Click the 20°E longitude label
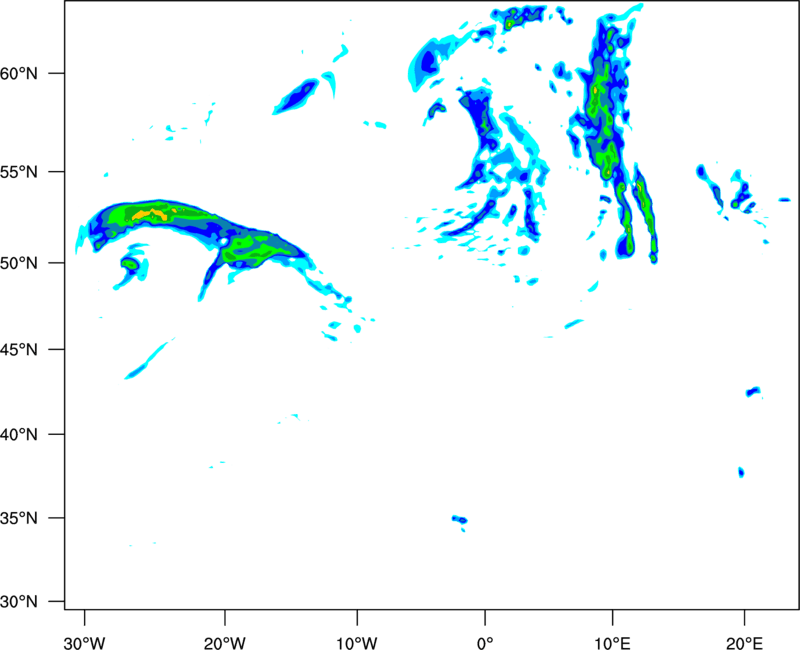 (x=744, y=643)
